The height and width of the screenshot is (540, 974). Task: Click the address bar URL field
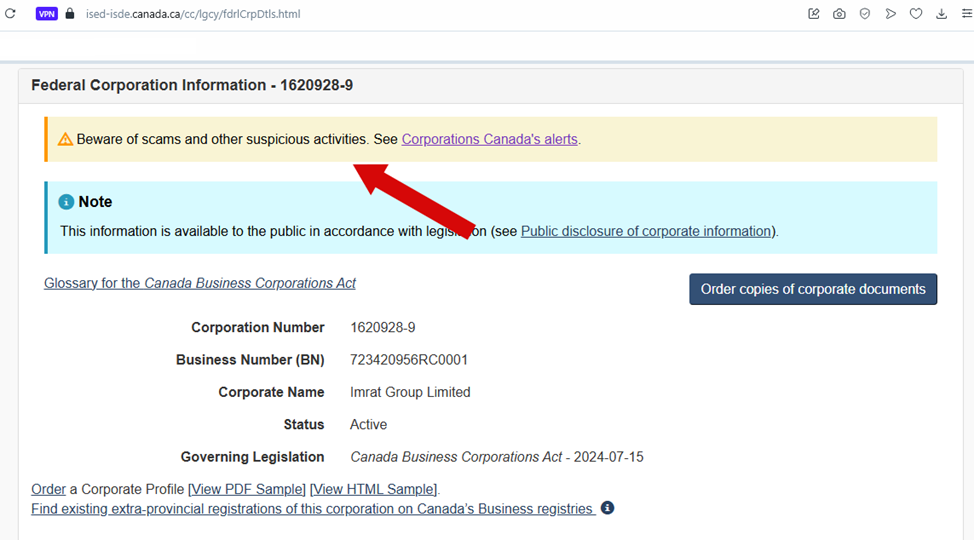click(x=300, y=14)
